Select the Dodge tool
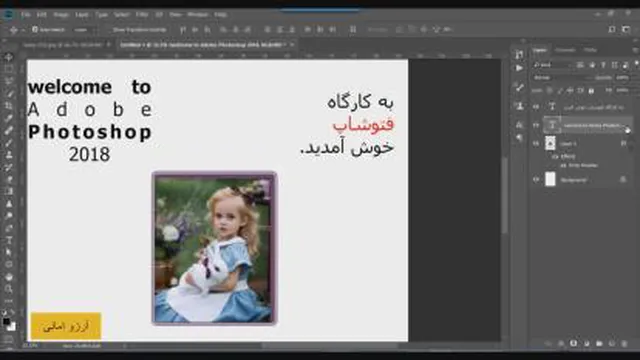Image resolution: width=640 pixels, height=360 pixels. coord(9,216)
